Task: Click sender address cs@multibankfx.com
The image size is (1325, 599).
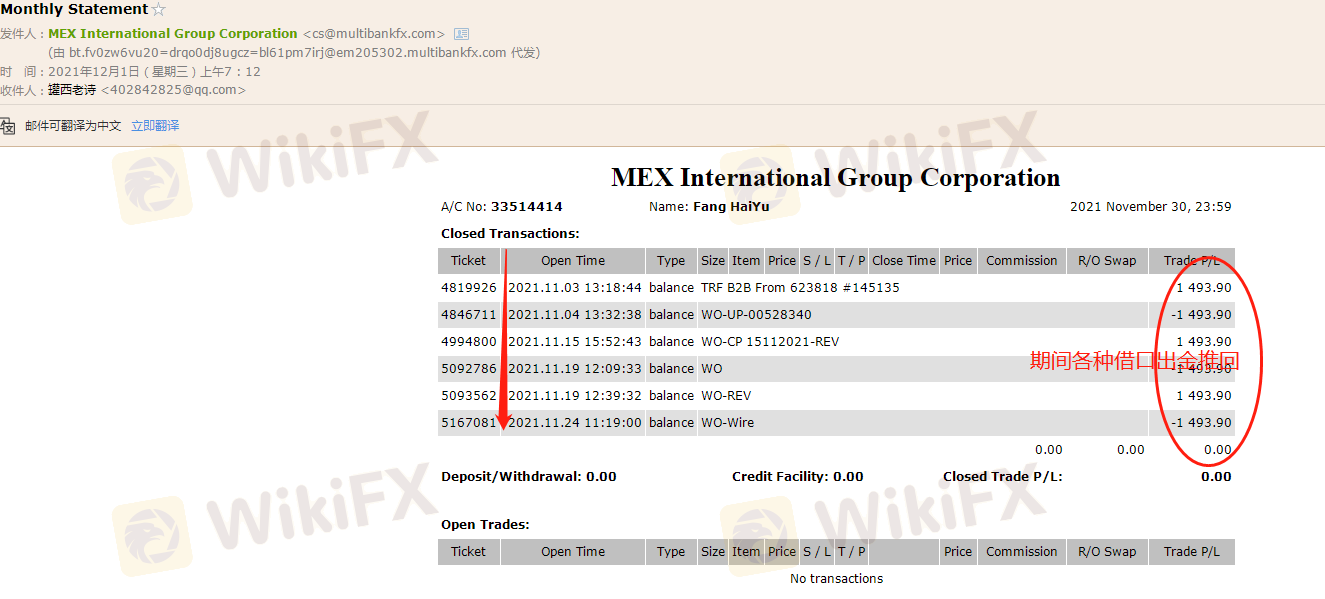Action: pos(374,34)
